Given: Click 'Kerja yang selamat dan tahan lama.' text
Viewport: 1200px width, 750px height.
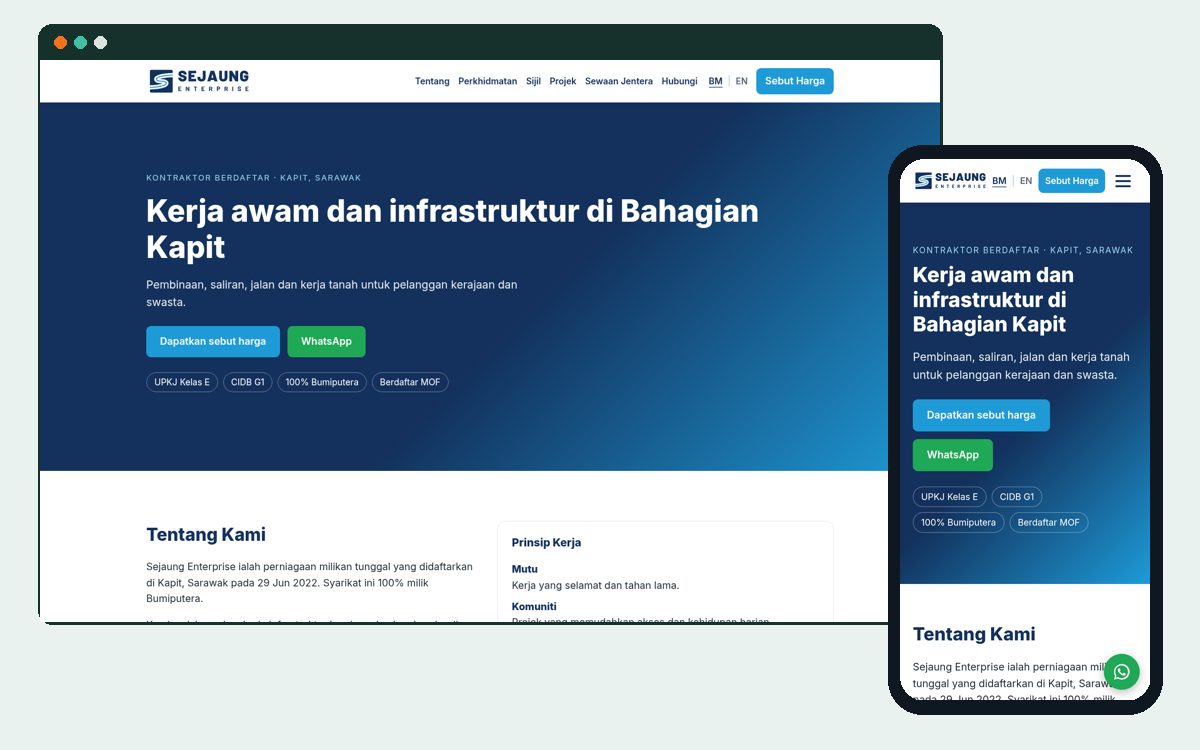Looking at the screenshot, I should pos(595,585).
